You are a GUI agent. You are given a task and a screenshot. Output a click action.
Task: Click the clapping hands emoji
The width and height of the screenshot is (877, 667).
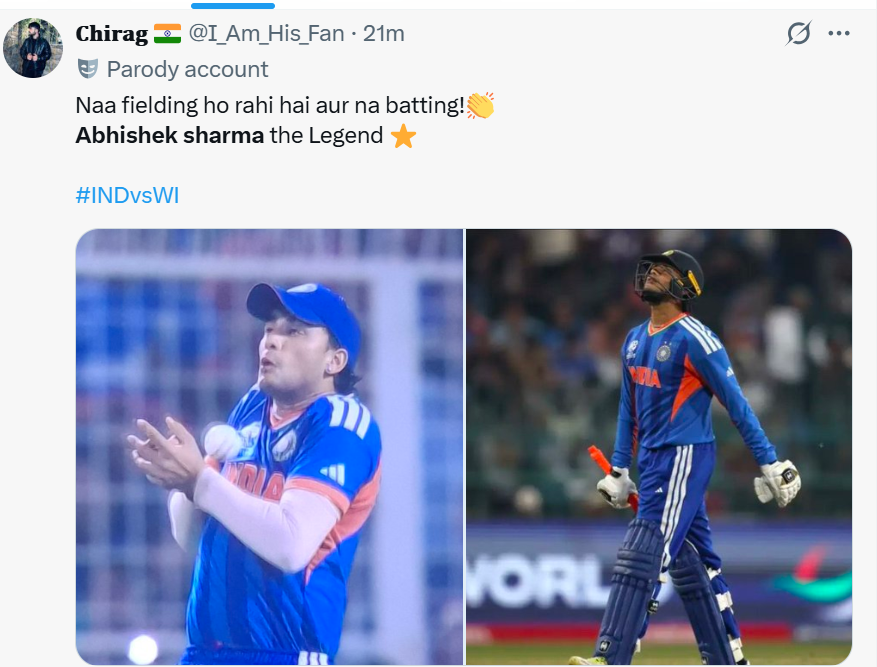[x=481, y=104]
